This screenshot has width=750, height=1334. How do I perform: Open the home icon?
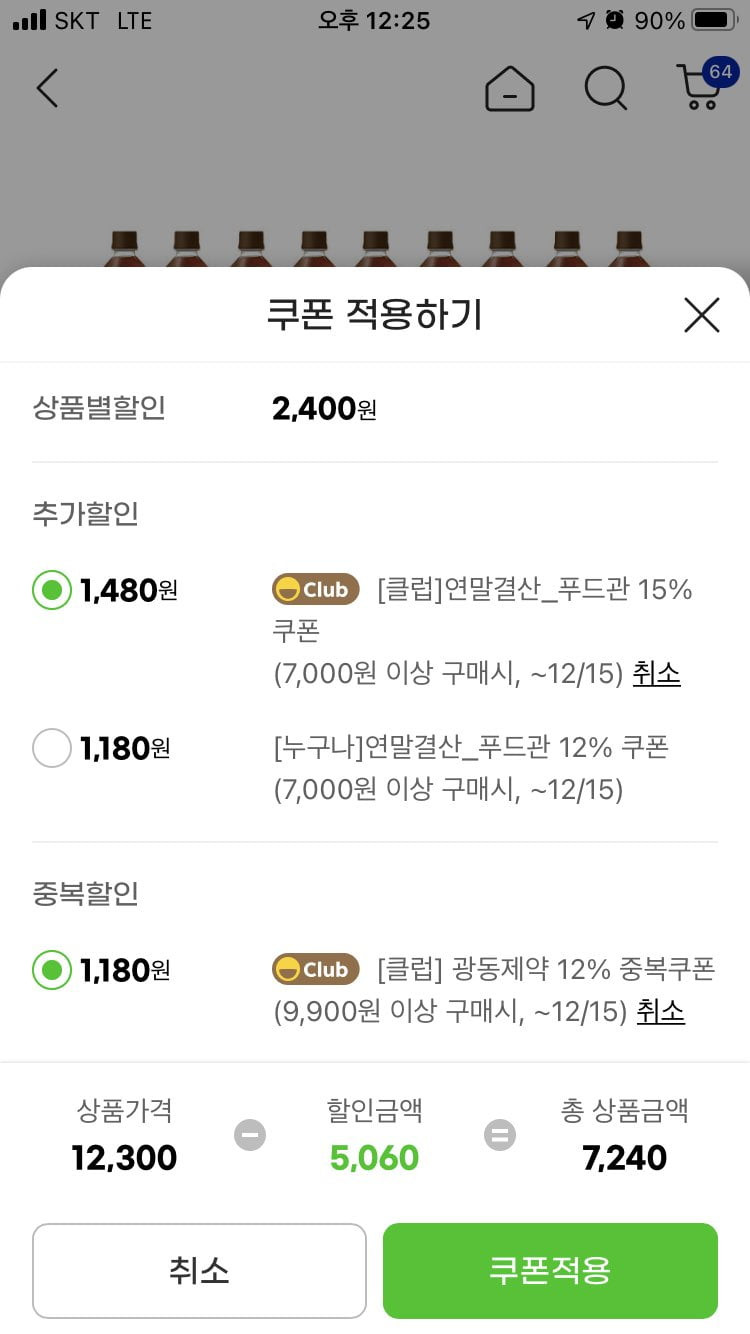[x=510, y=88]
